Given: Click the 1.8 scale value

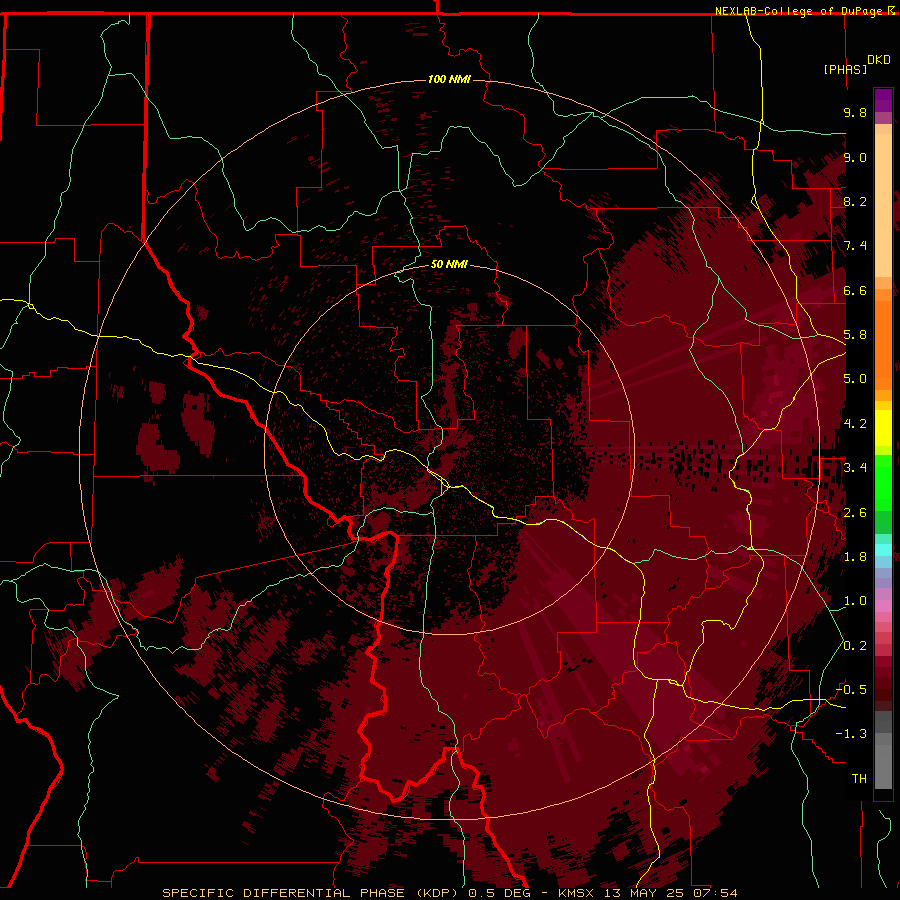Looking at the screenshot, I should point(855,557).
